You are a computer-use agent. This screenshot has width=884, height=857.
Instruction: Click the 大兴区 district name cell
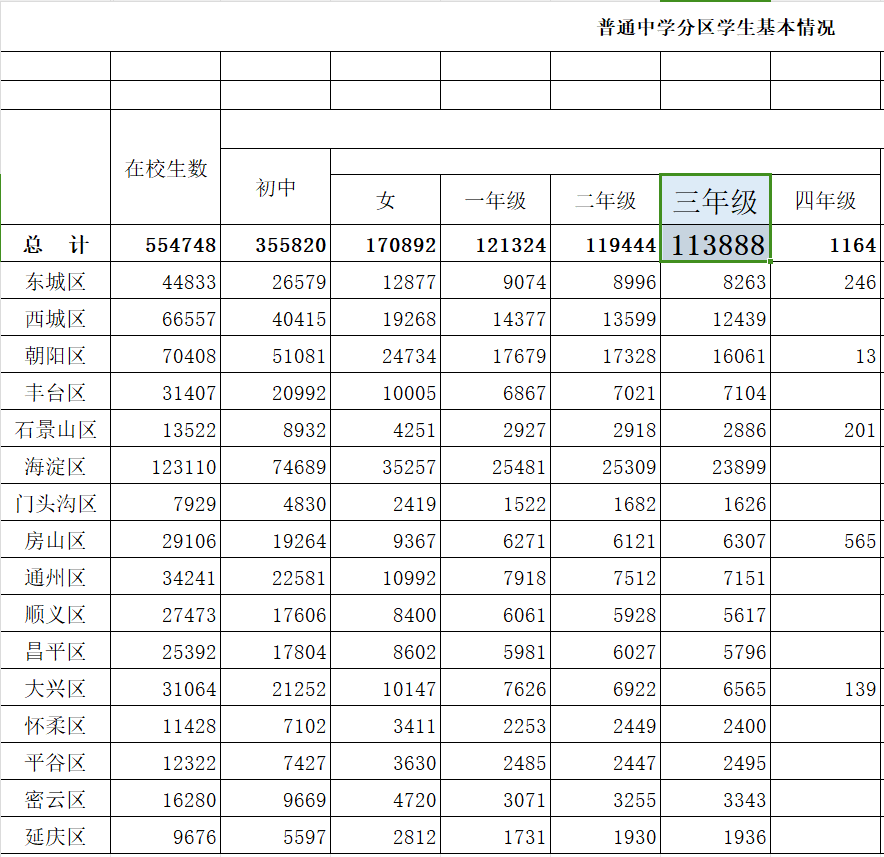(55, 689)
